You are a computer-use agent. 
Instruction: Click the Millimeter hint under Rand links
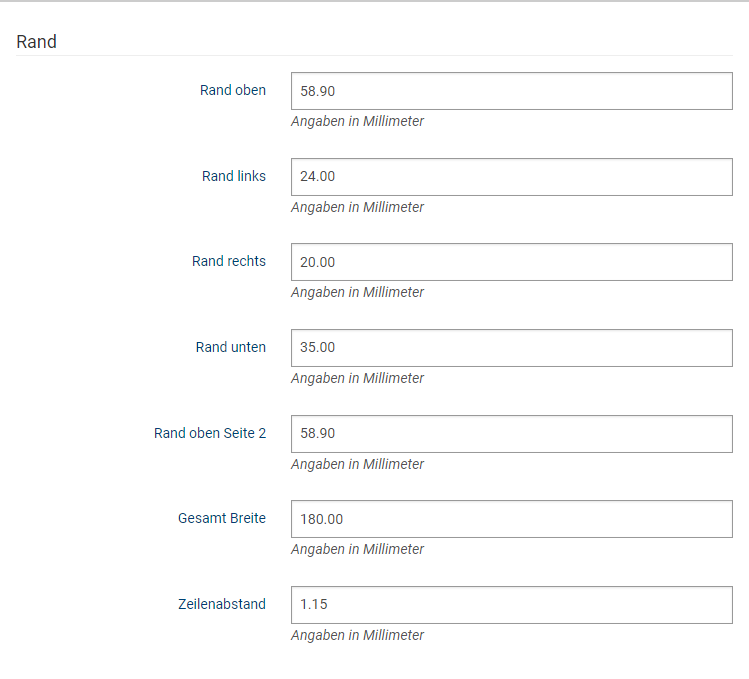(357, 207)
